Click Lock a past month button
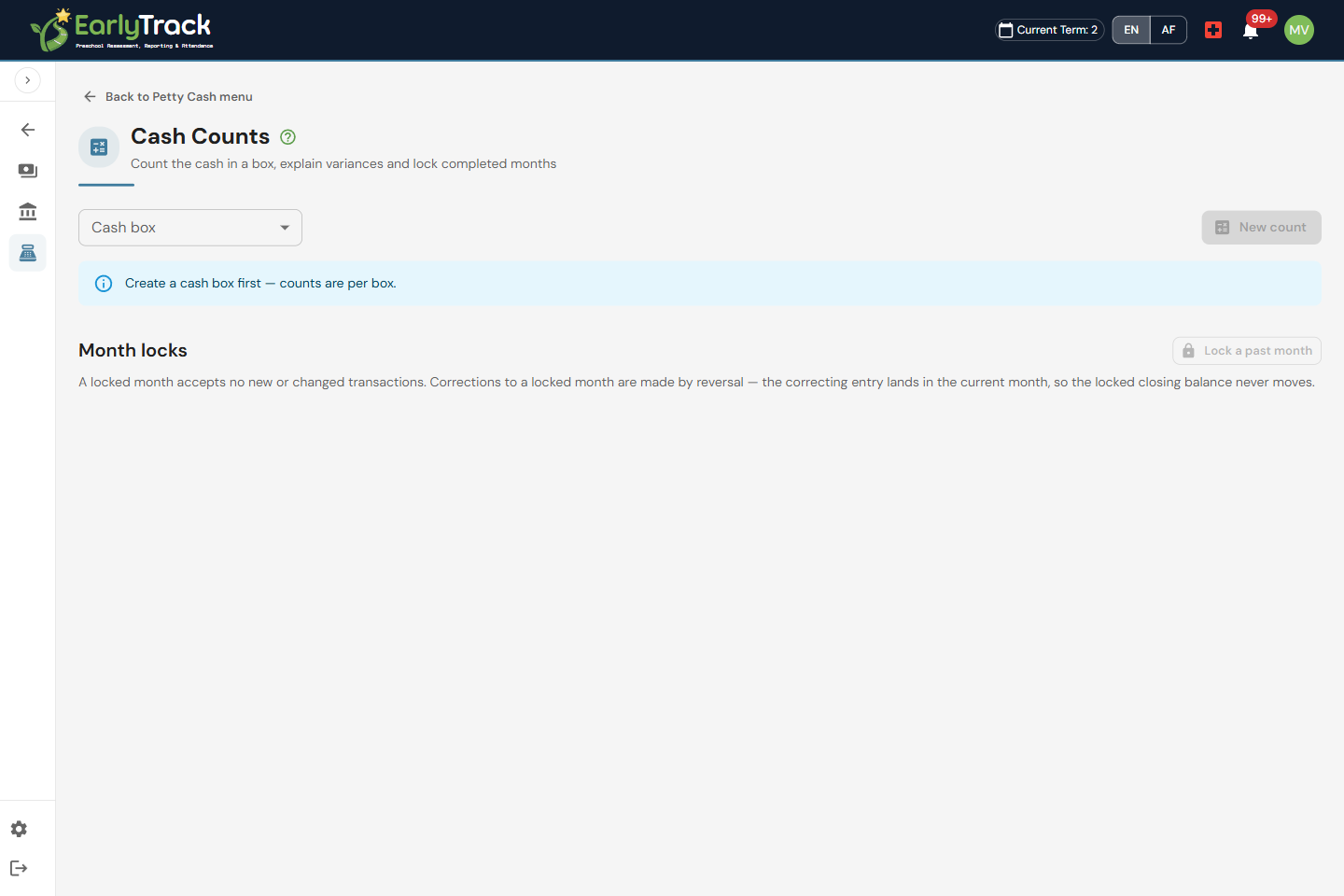This screenshot has height=896, width=1344. point(1247,351)
